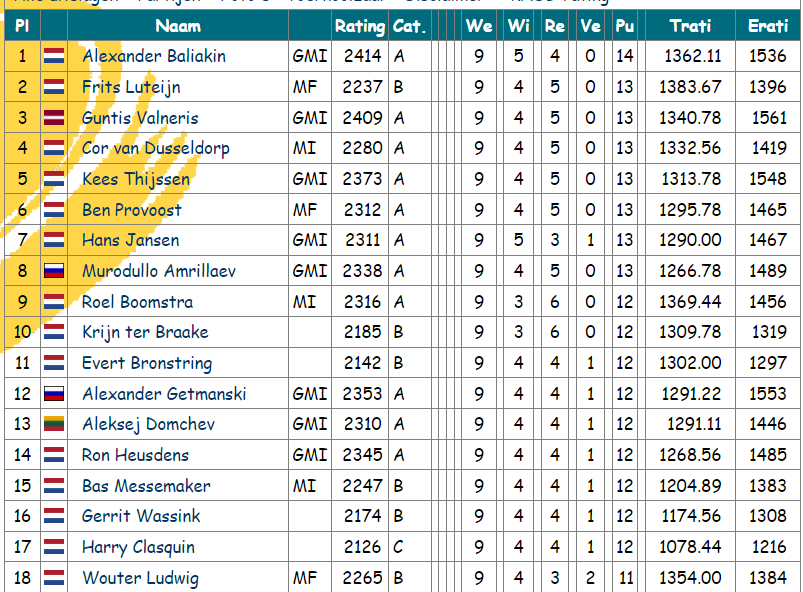The width and height of the screenshot is (803, 592).
Task: Click the Russian flag next to Alexander Getmanski
Action: [x=54, y=393]
